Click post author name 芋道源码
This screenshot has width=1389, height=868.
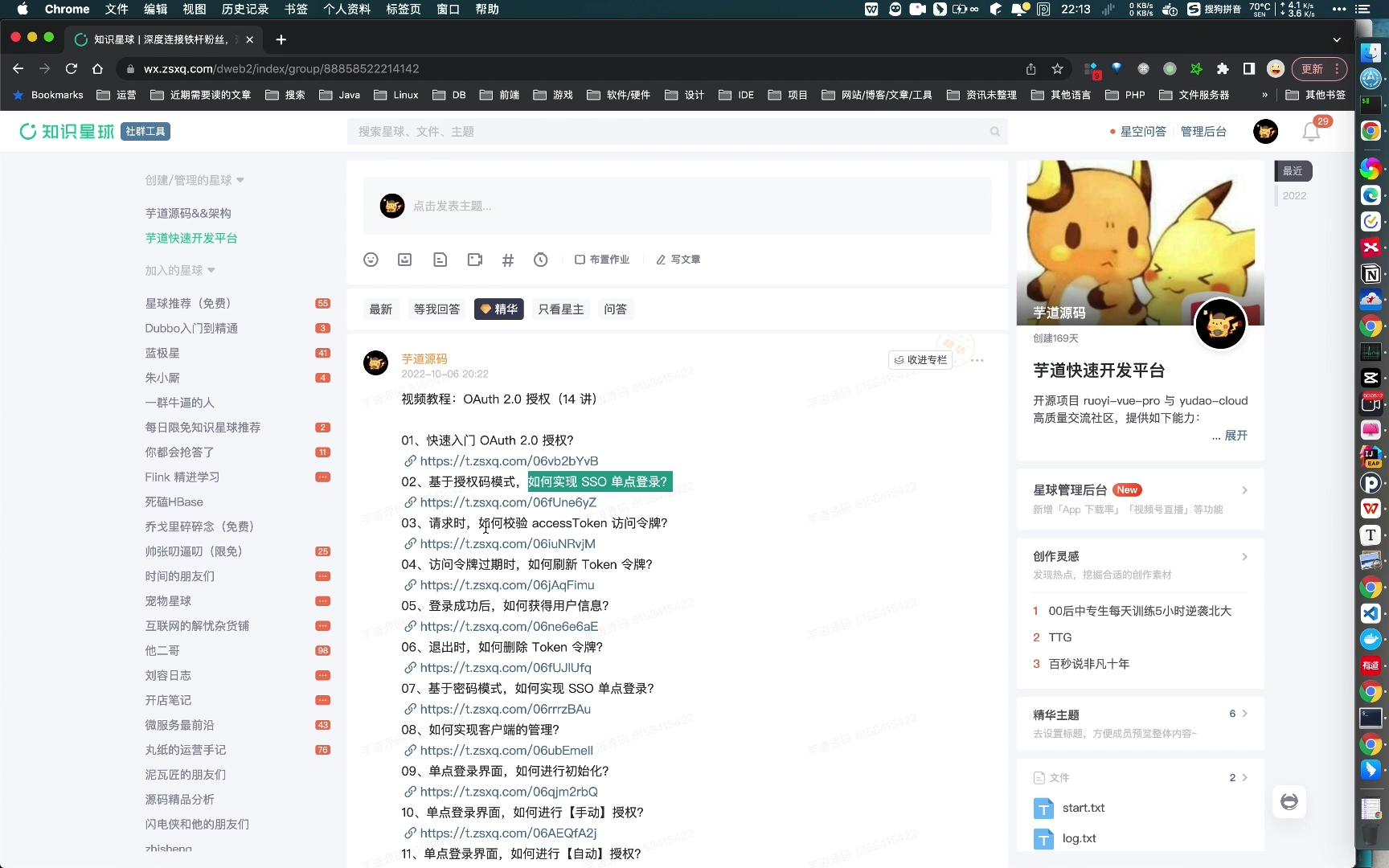click(424, 358)
